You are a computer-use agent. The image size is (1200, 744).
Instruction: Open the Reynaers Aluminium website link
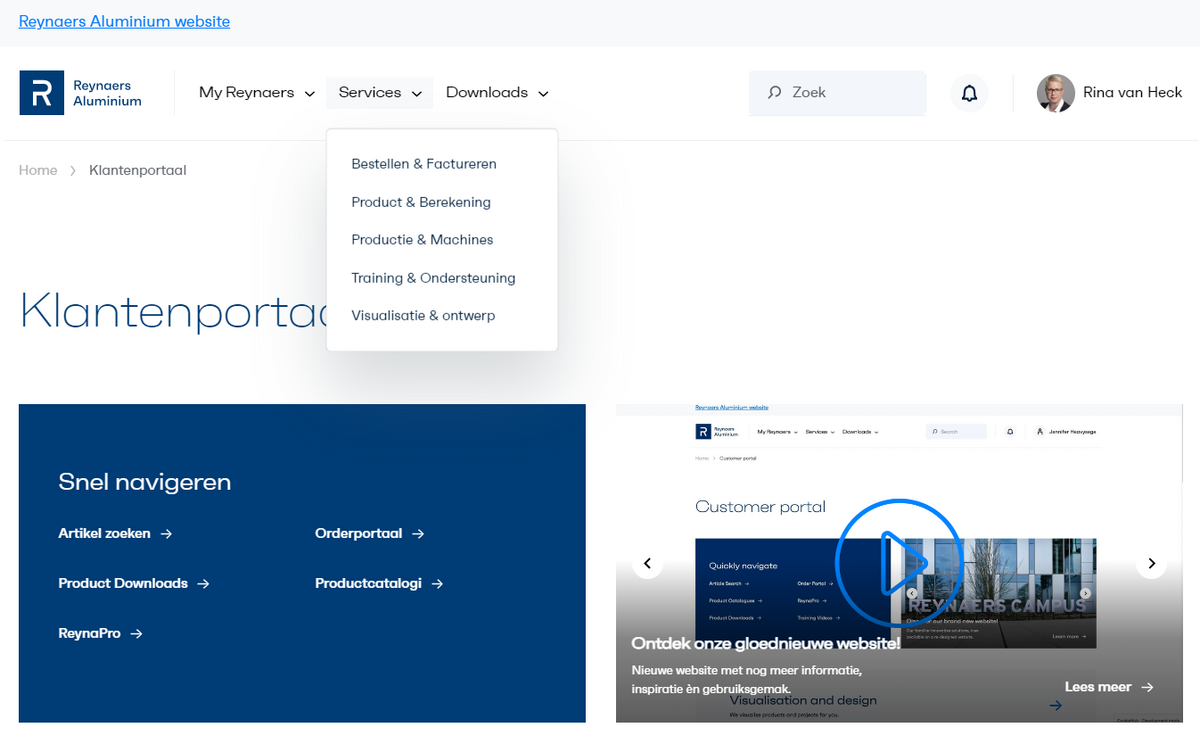124,21
